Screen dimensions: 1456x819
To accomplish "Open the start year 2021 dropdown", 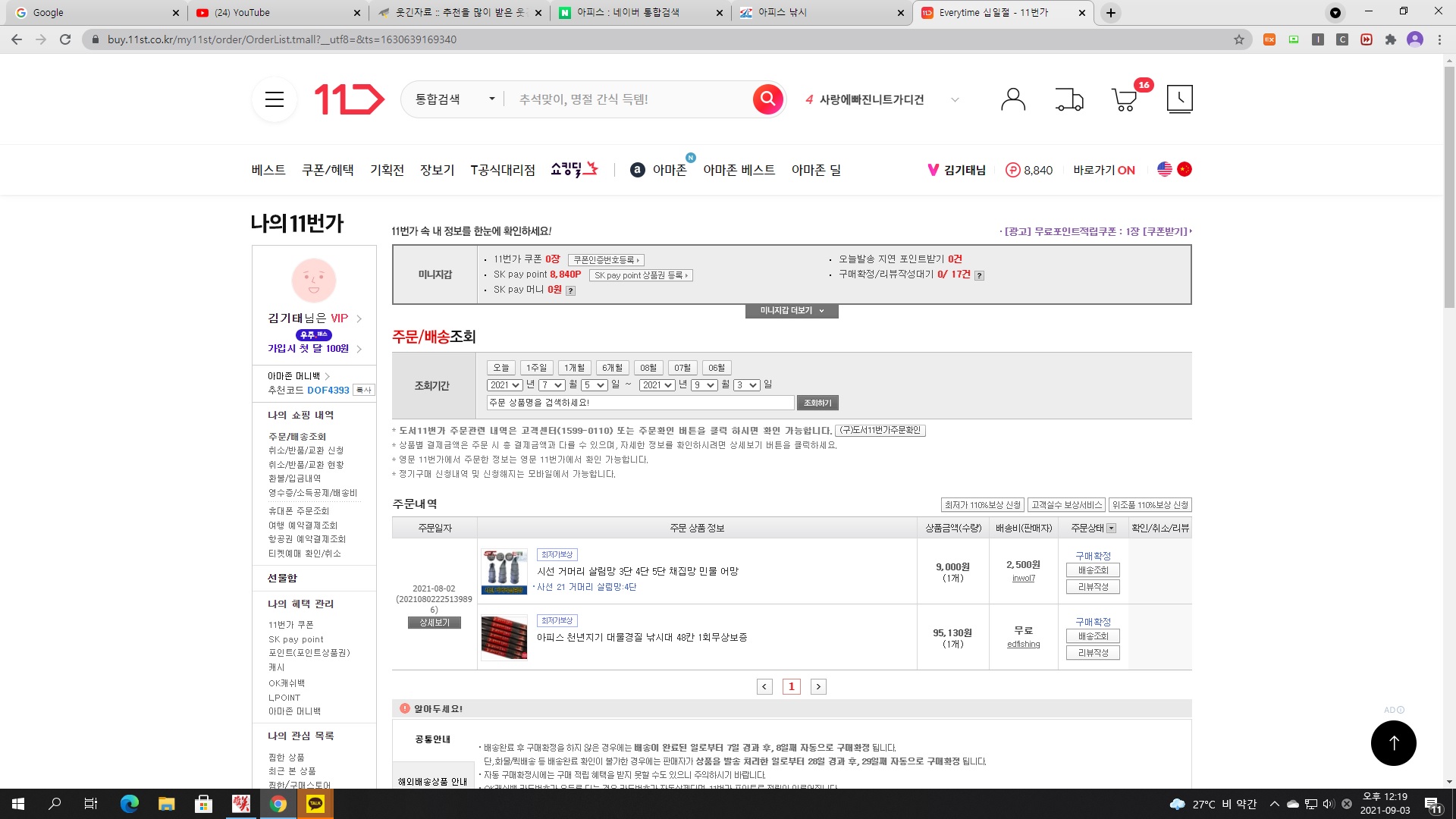I will tap(504, 385).
